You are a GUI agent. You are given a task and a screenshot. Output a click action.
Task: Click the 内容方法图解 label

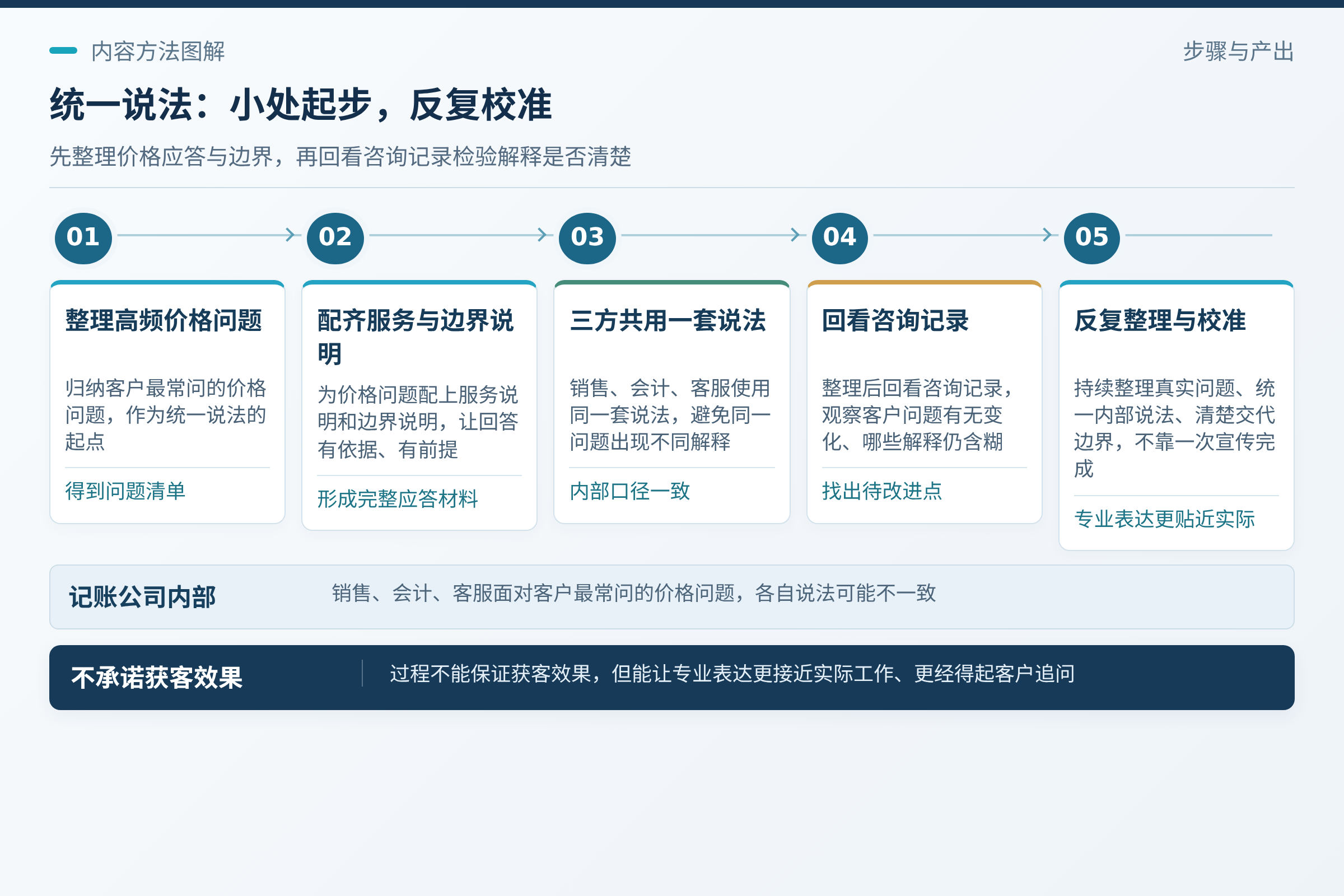tap(158, 52)
